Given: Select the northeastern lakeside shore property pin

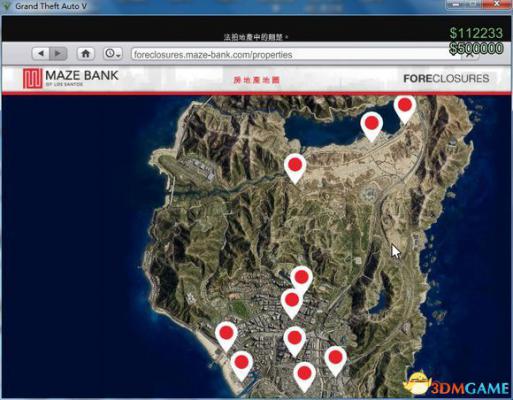Looking at the screenshot, I should [405, 109].
